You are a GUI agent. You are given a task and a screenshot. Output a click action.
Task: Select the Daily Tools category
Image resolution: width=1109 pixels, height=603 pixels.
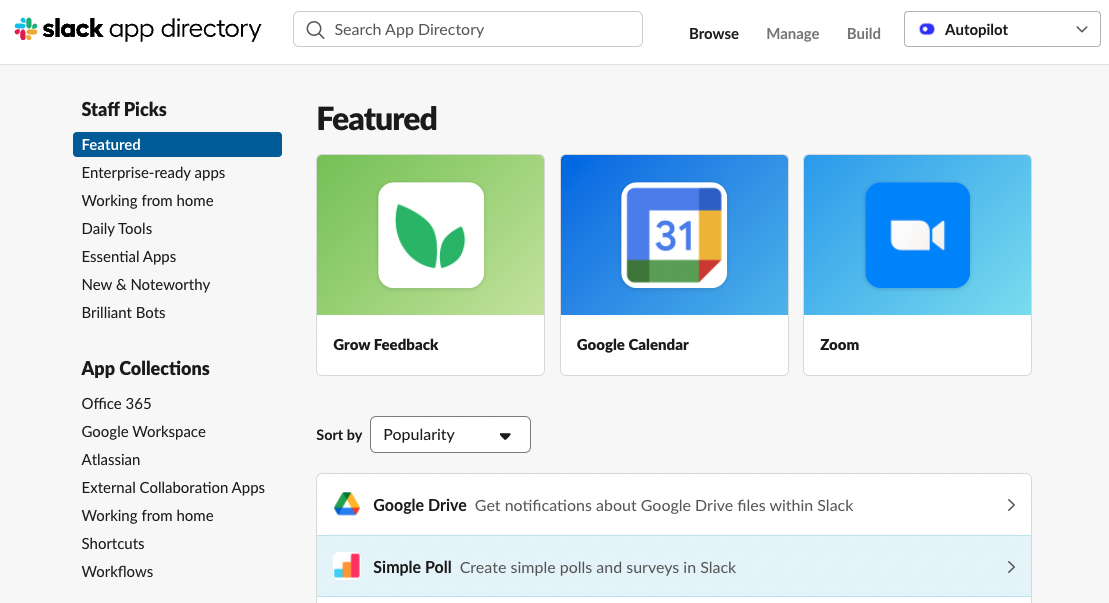(117, 228)
